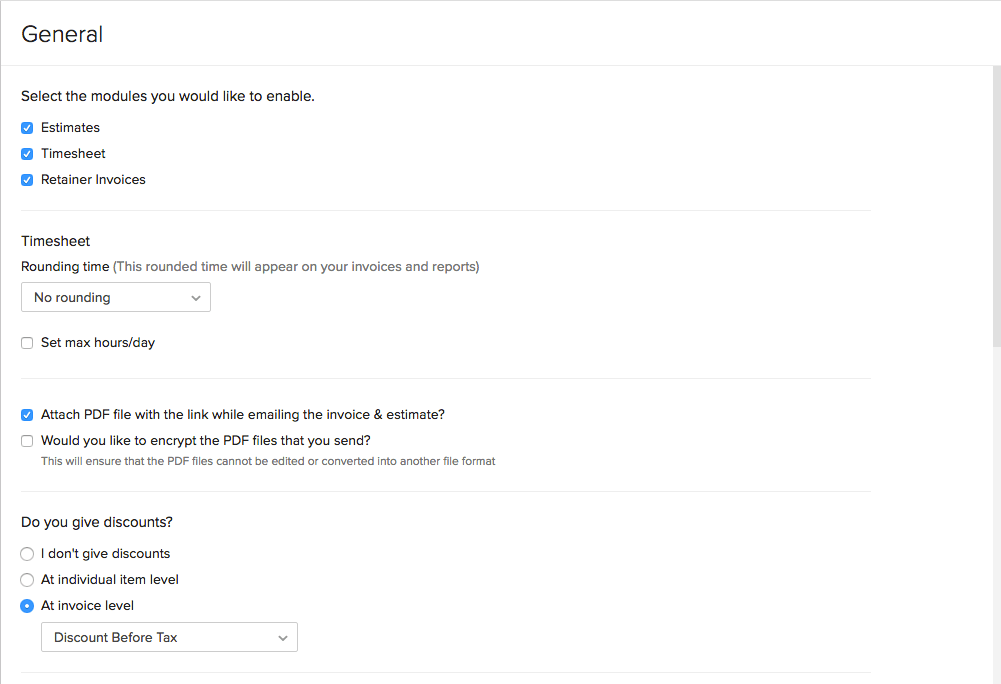Expand the Discount Before Tax dropdown
Image resolution: width=1001 pixels, height=684 pixels.
coord(169,637)
